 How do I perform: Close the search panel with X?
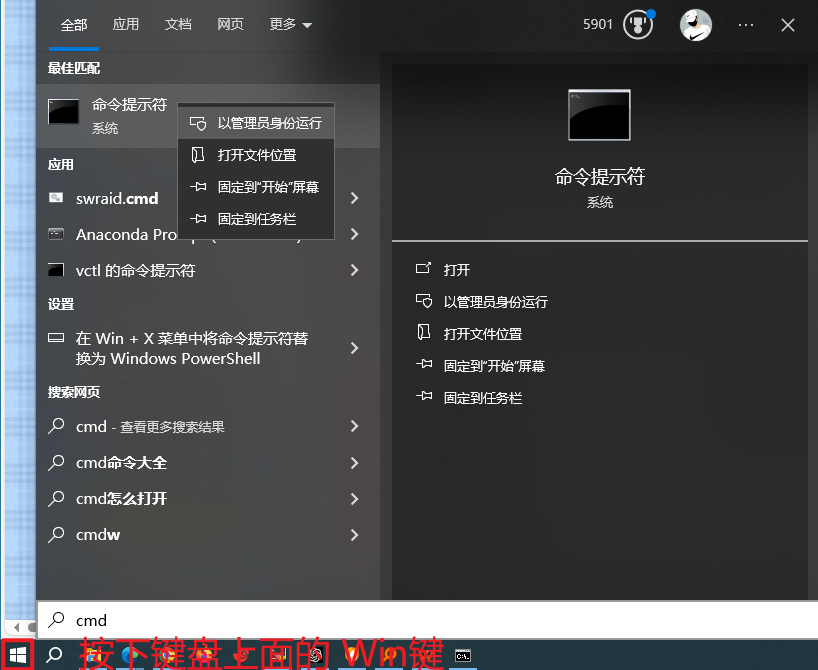click(788, 25)
